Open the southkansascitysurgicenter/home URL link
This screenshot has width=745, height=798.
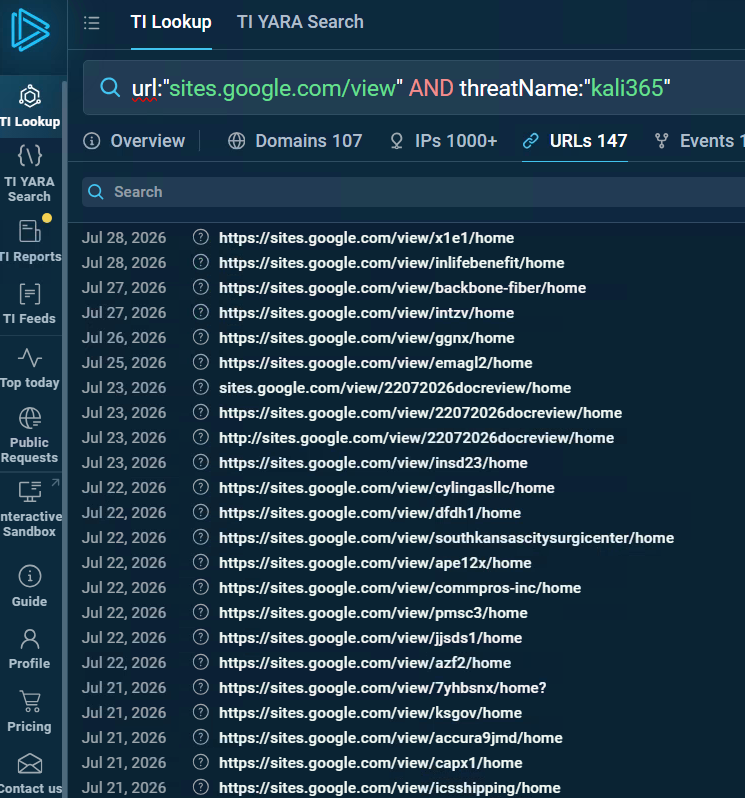pos(446,537)
